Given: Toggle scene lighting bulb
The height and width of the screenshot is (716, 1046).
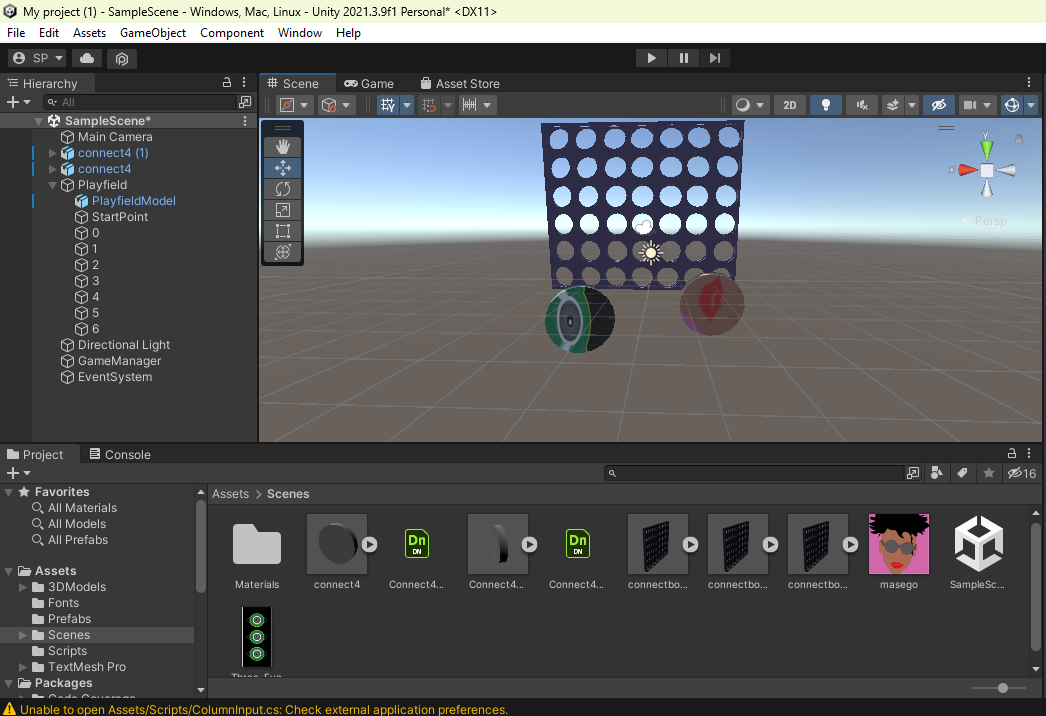Looking at the screenshot, I should [x=826, y=105].
